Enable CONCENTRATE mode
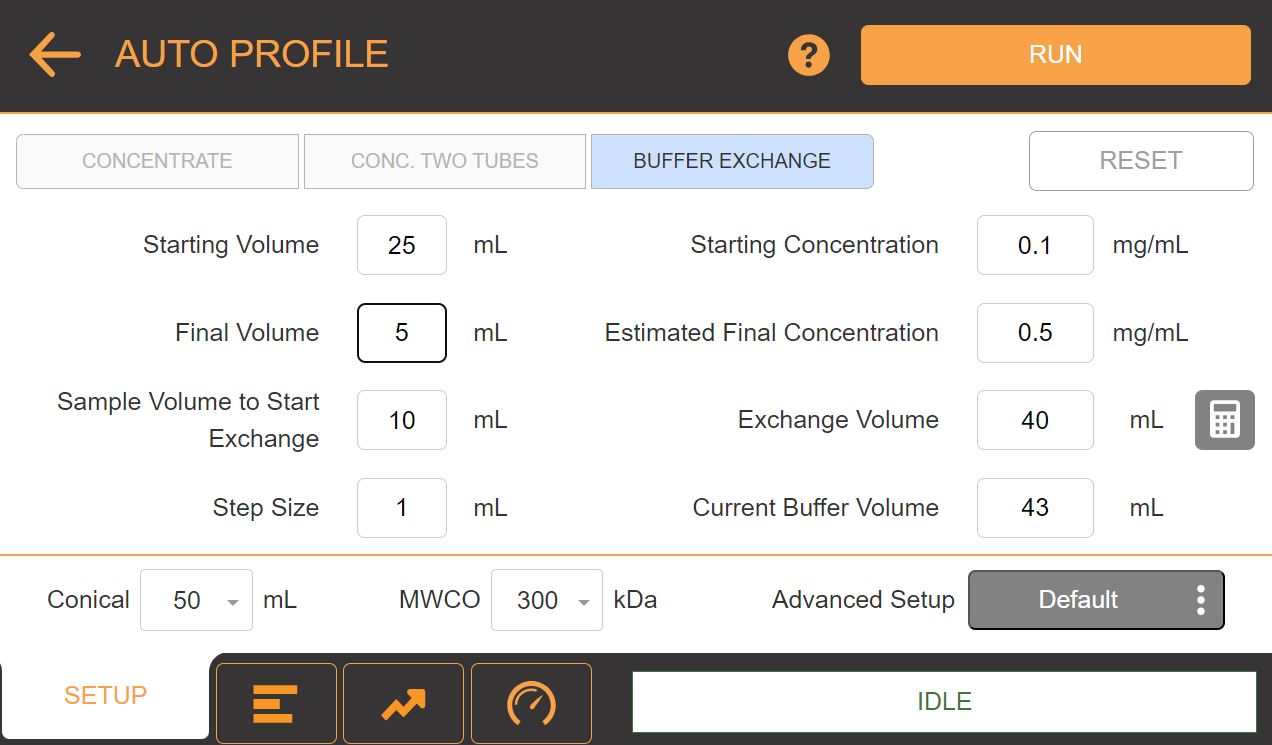 coord(157,161)
